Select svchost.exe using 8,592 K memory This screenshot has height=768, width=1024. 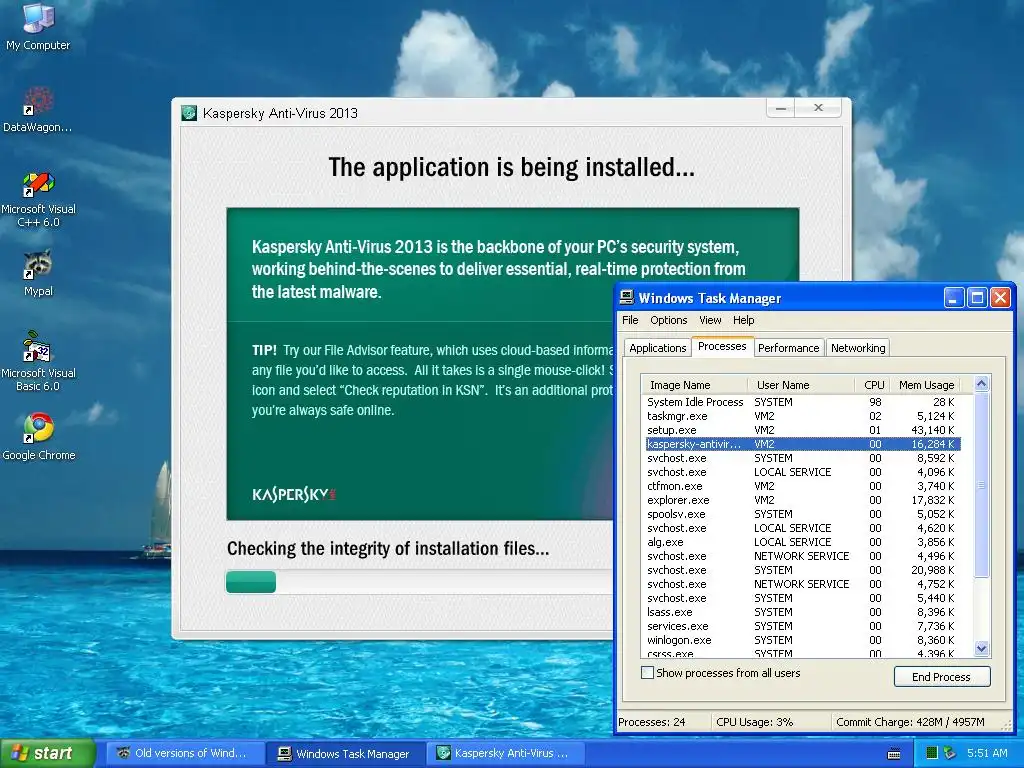(x=803, y=458)
